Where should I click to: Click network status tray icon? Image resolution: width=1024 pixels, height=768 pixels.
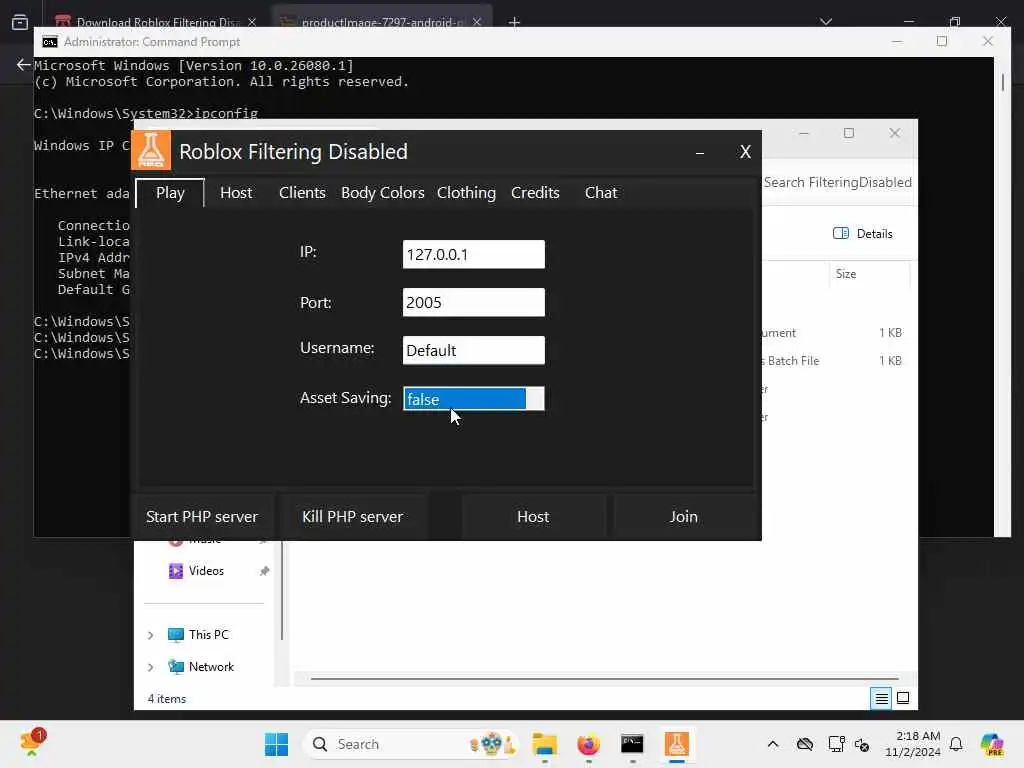pos(835,744)
